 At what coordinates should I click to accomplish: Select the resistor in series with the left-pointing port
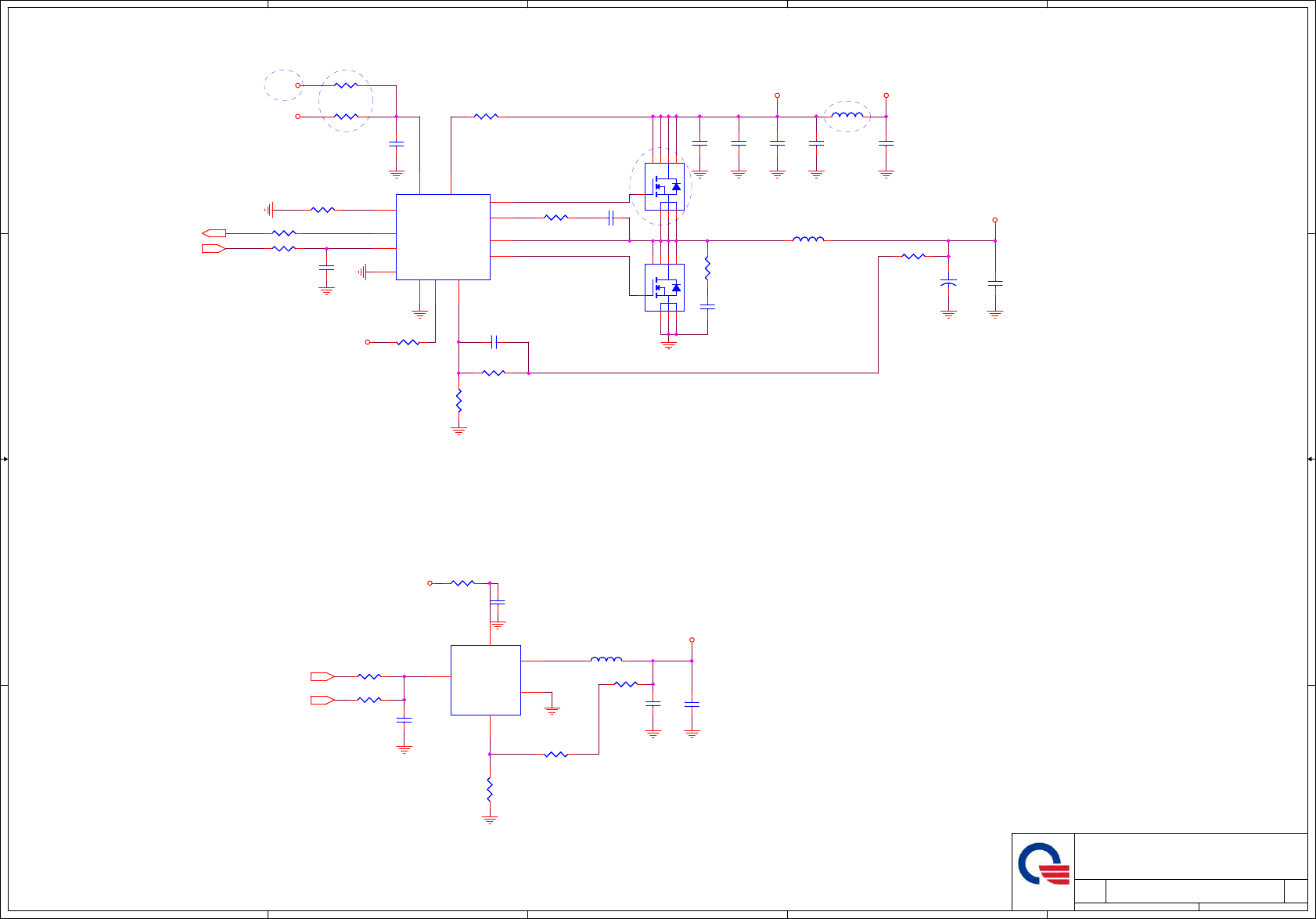coord(284,233)
